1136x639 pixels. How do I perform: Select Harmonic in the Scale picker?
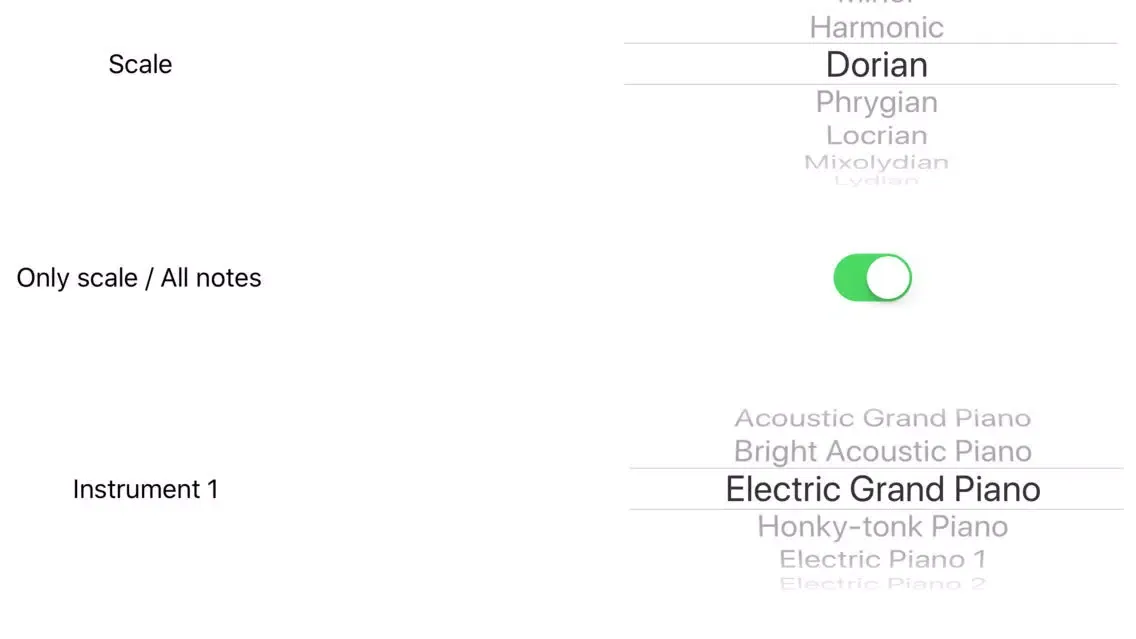(877, 28)
